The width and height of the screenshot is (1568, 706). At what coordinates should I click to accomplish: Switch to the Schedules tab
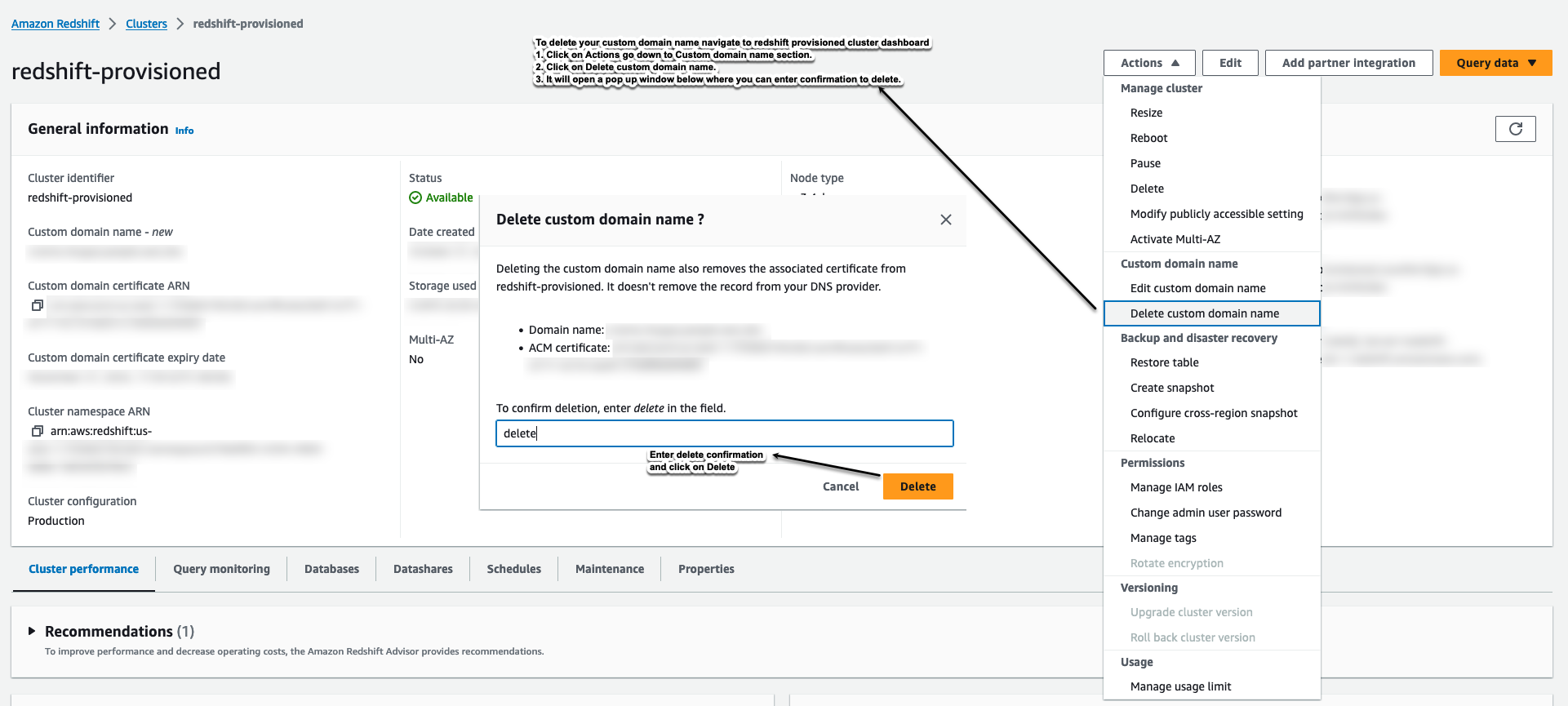(x=514, y=569)
